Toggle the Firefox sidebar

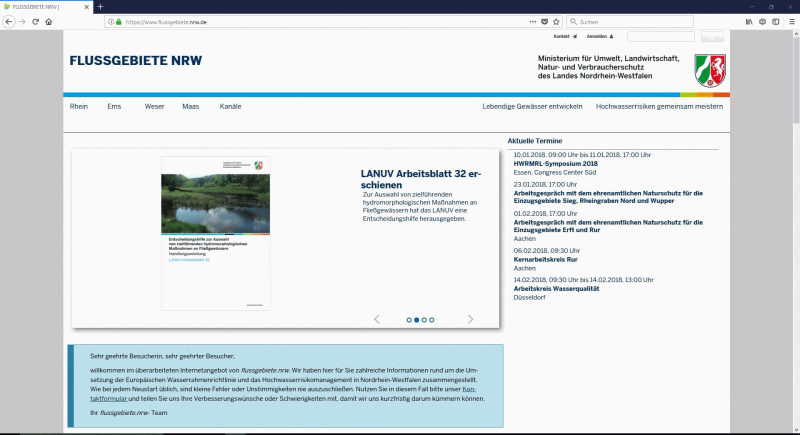click(776, 22)
